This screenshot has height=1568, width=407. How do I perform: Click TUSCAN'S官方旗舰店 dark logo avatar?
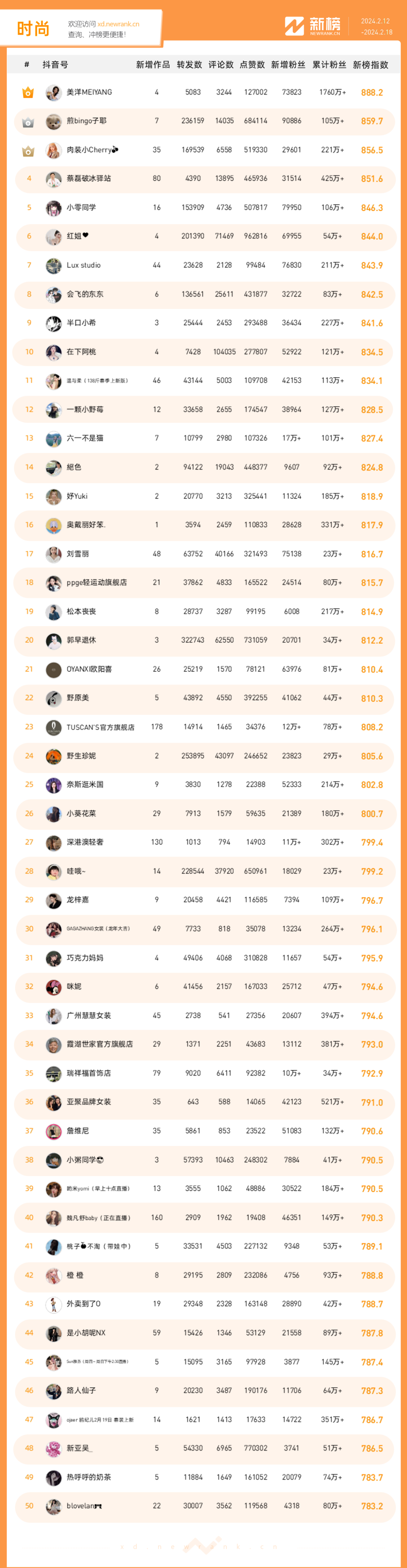click(54, 727)
